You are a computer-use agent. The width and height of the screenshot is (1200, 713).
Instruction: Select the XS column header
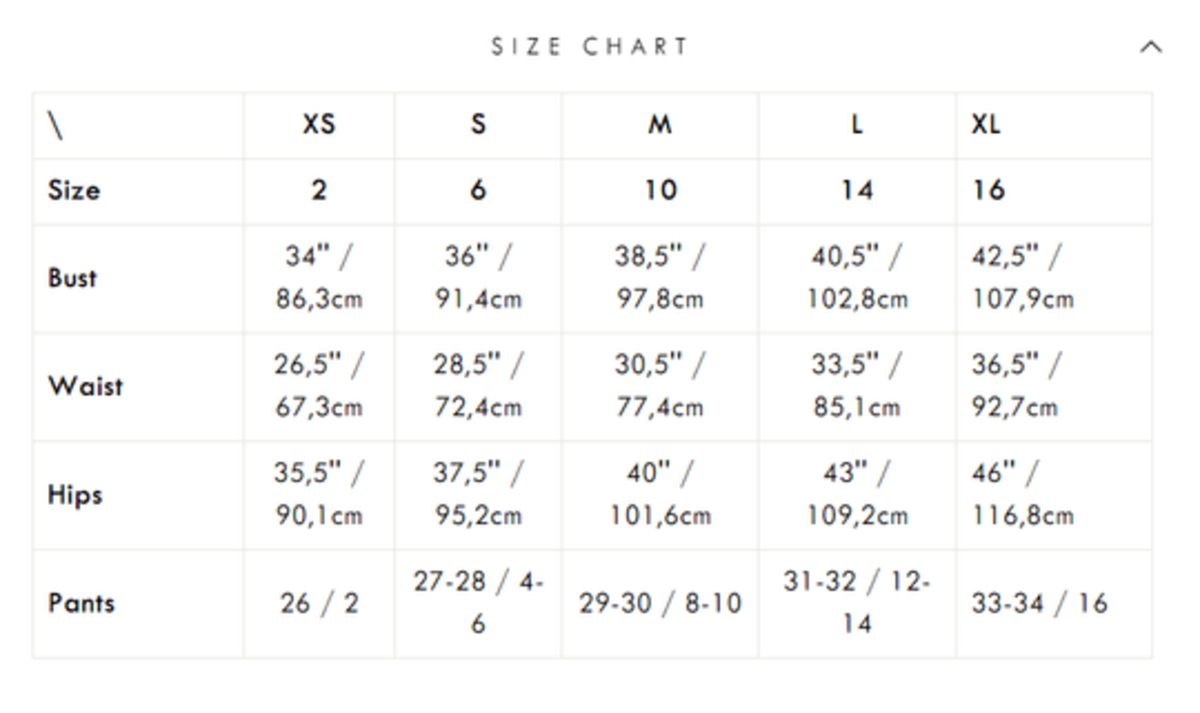pyautogui.click(x=319, y=125)
